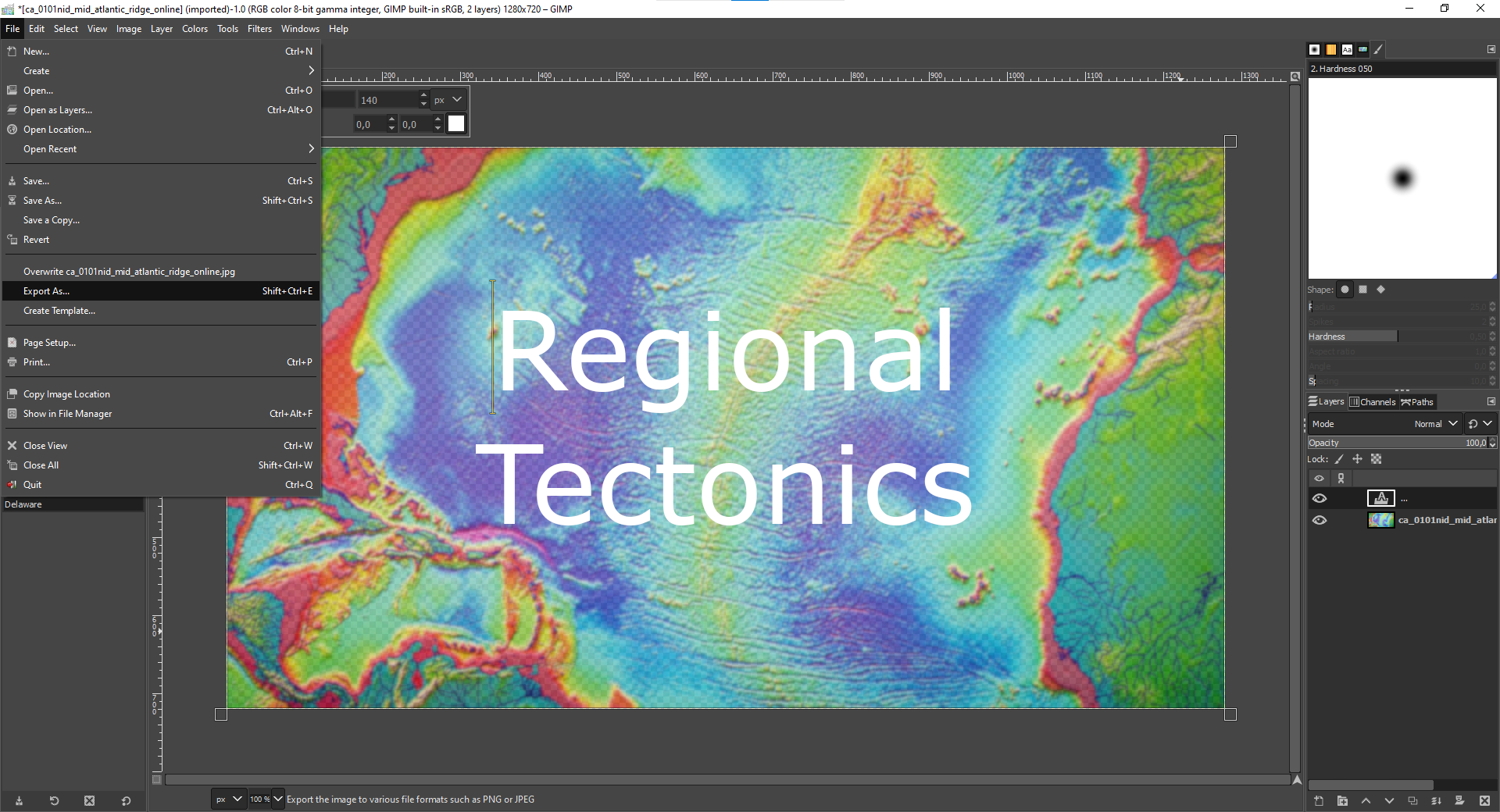Hide the text layer via eye icon

pos(1320,498)
